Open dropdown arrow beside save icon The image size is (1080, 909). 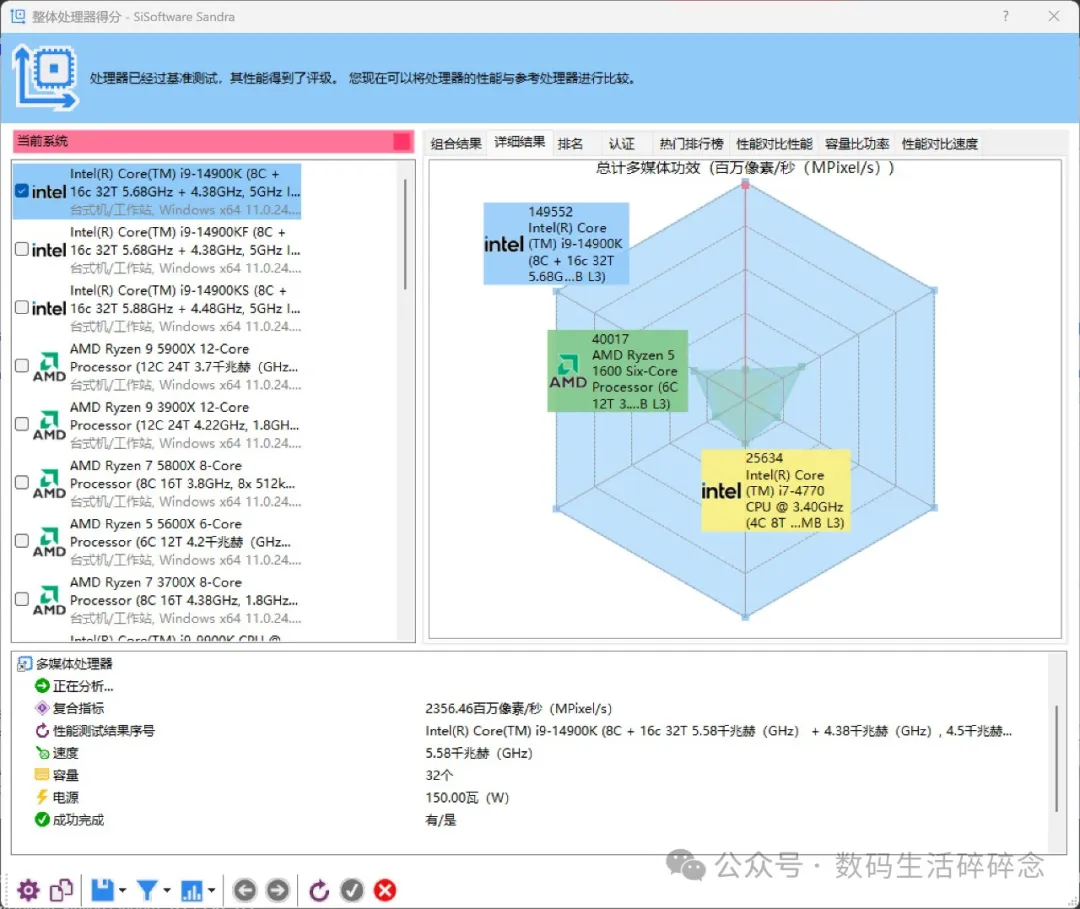(x=123, y=890)
